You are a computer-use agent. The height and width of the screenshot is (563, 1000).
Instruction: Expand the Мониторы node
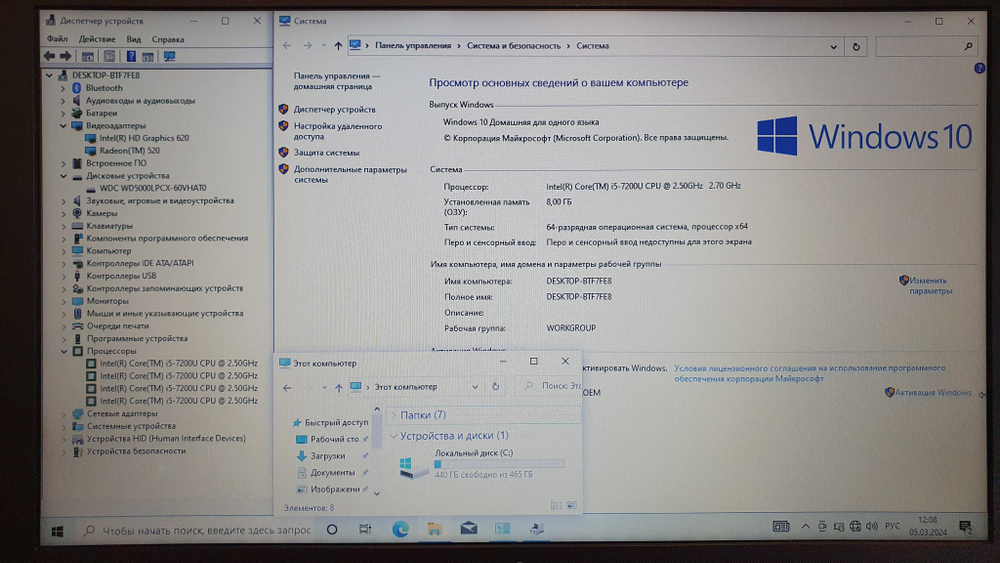click(63, 301)
